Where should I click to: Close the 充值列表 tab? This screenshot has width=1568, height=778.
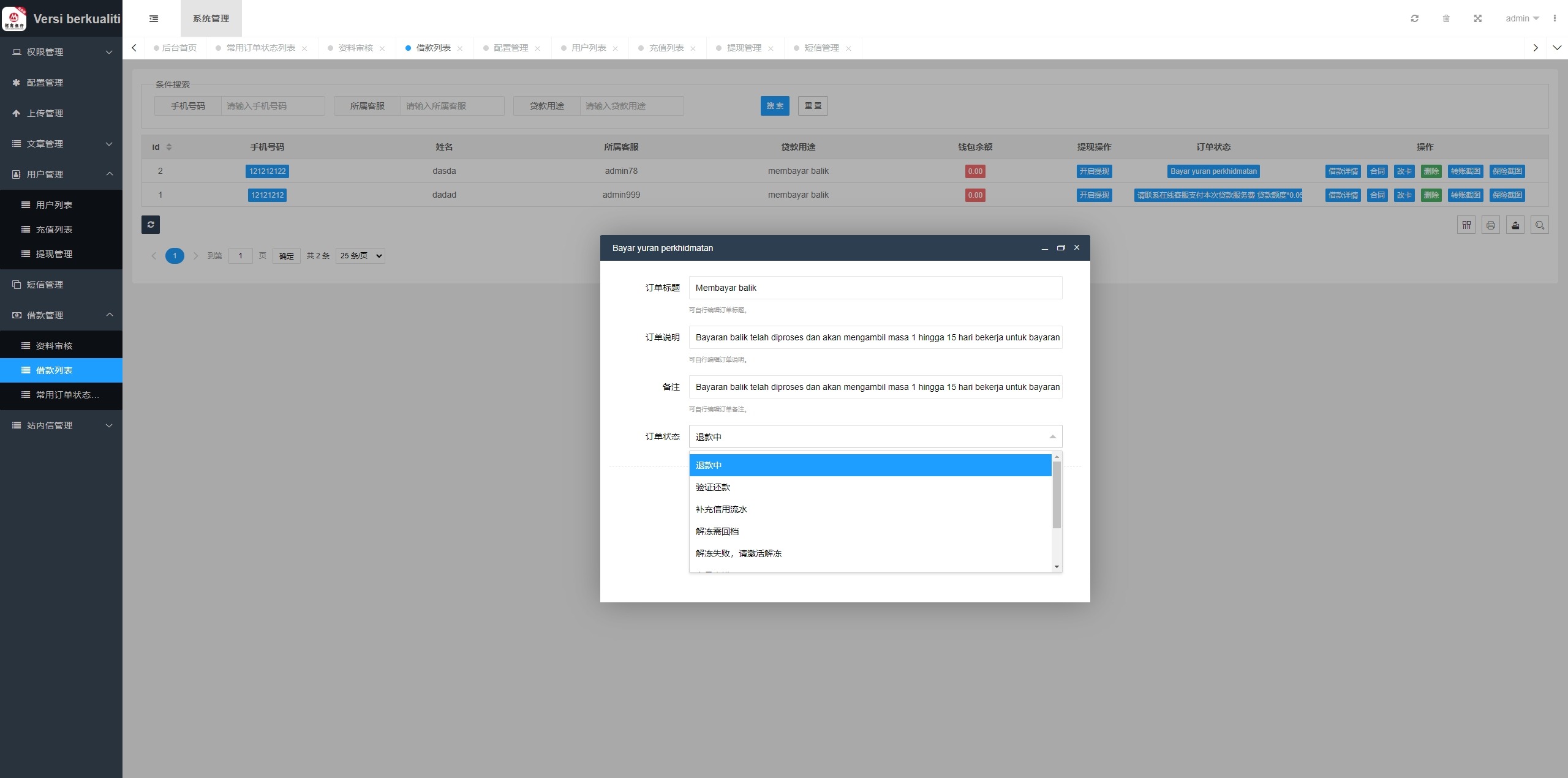click(693, 48)
